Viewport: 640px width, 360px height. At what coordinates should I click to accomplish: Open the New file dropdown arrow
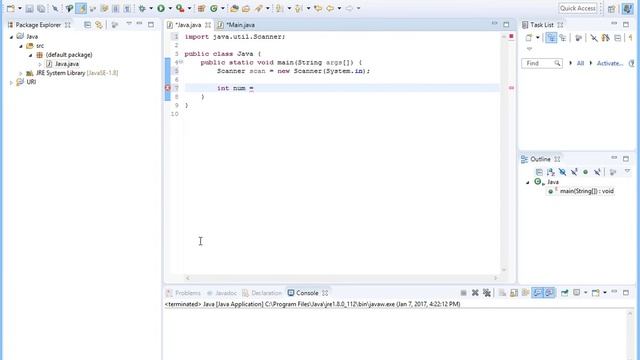coord(20,8)
